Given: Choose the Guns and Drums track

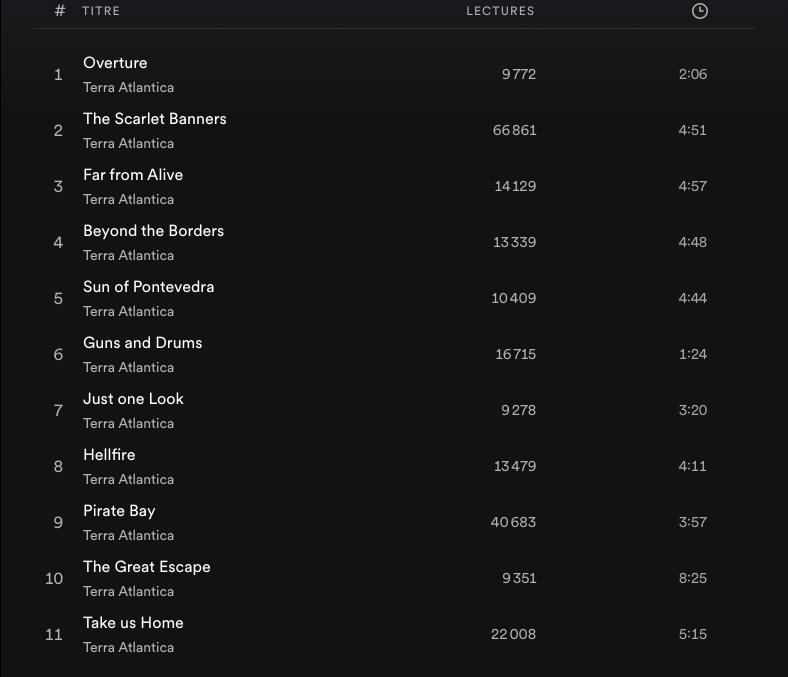Looking at the screenshot, I should pyautogui.click(x=142, y=343).
